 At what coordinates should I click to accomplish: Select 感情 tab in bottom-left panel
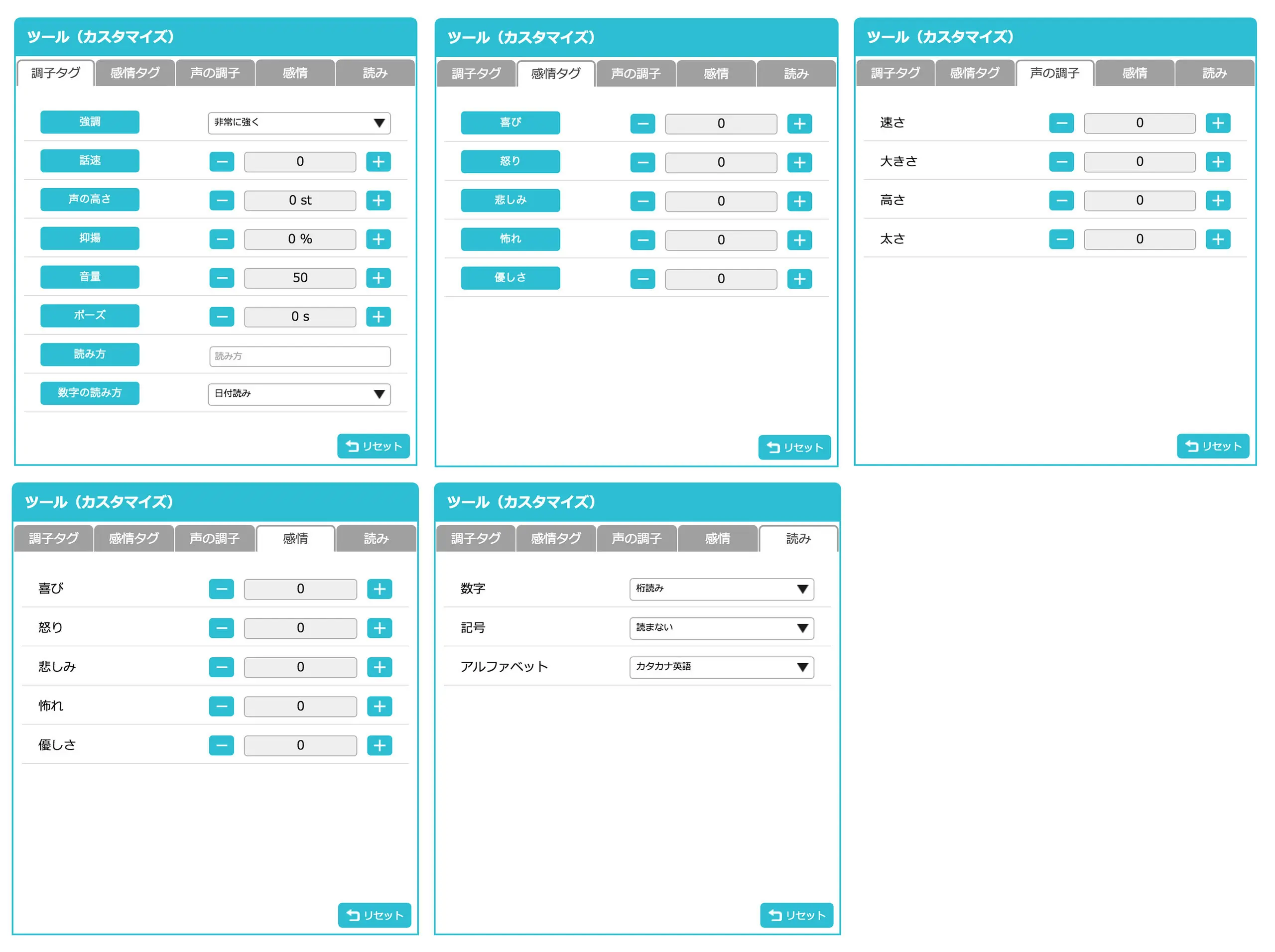(x=295, y=538)
